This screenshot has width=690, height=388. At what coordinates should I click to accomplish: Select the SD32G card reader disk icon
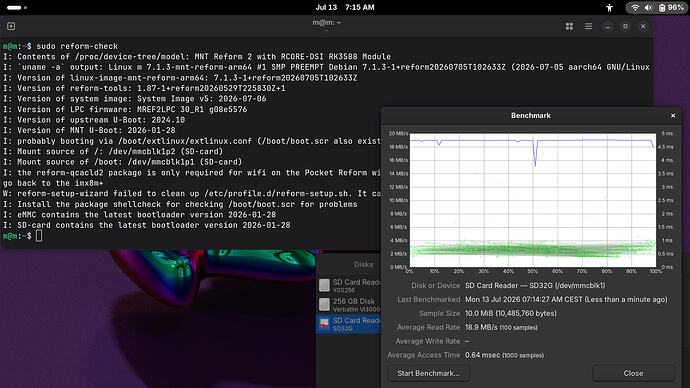[324, 324]
